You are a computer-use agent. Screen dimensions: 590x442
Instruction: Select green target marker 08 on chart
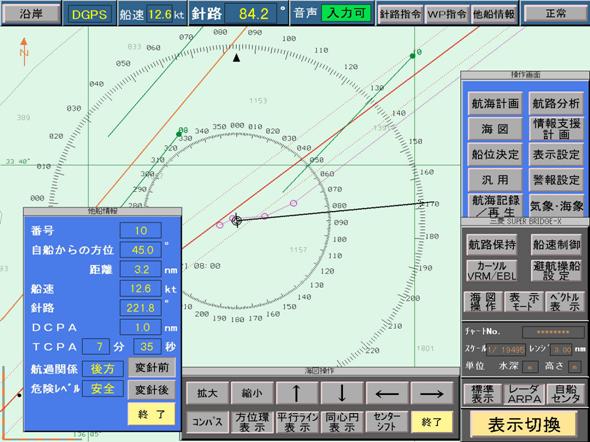click(179, 134)
